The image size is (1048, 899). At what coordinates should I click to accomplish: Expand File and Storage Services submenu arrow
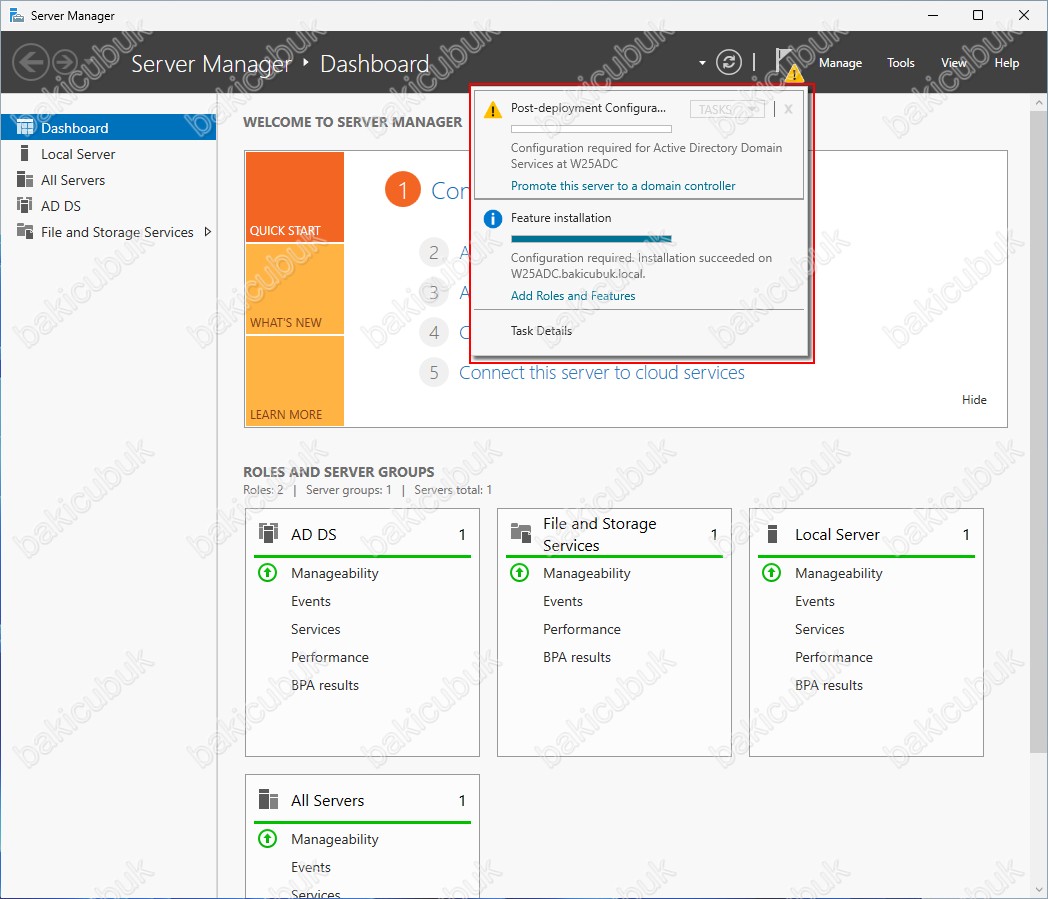(x=208, y=231)
